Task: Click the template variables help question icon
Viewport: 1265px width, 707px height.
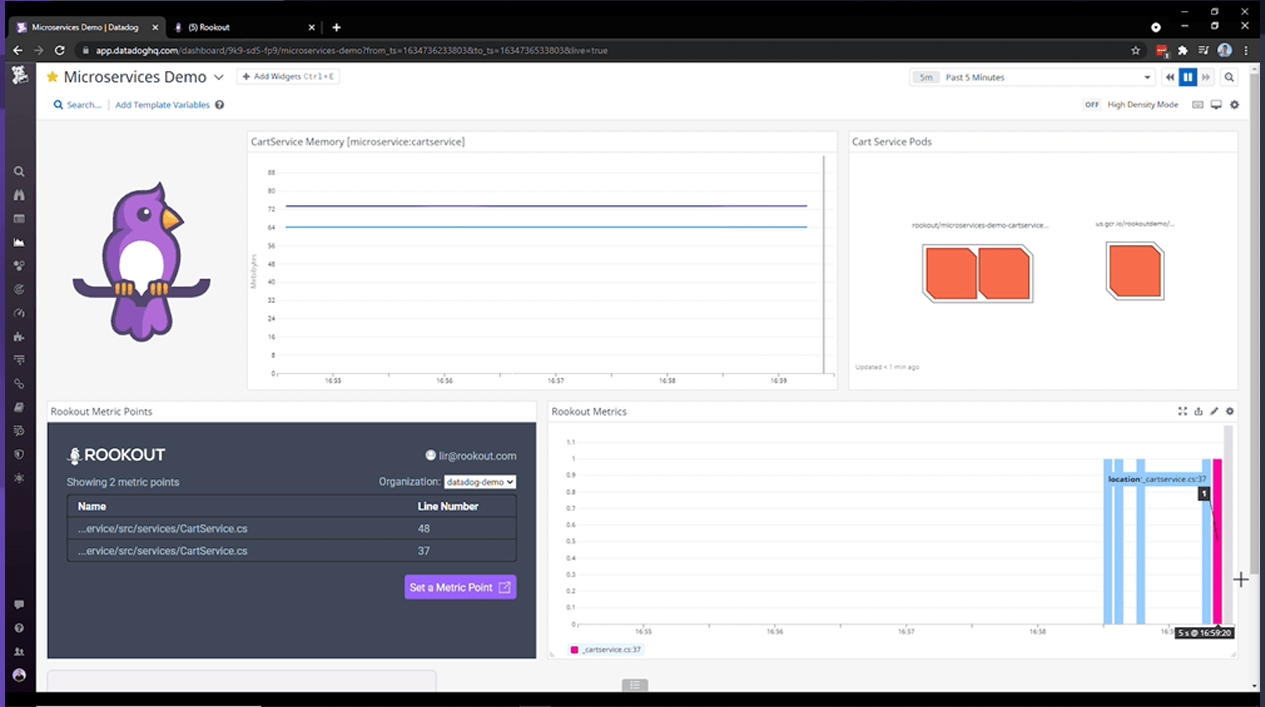Action: click(x=219, y=104)
